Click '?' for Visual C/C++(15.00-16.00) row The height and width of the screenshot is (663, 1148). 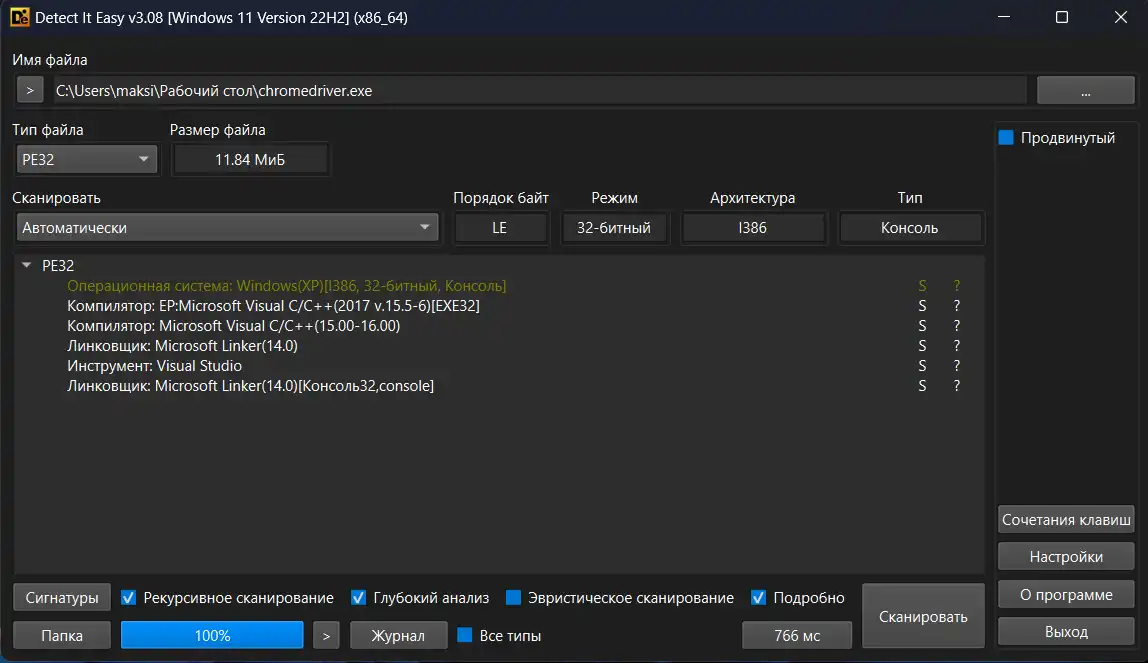[x=956, y=326]
